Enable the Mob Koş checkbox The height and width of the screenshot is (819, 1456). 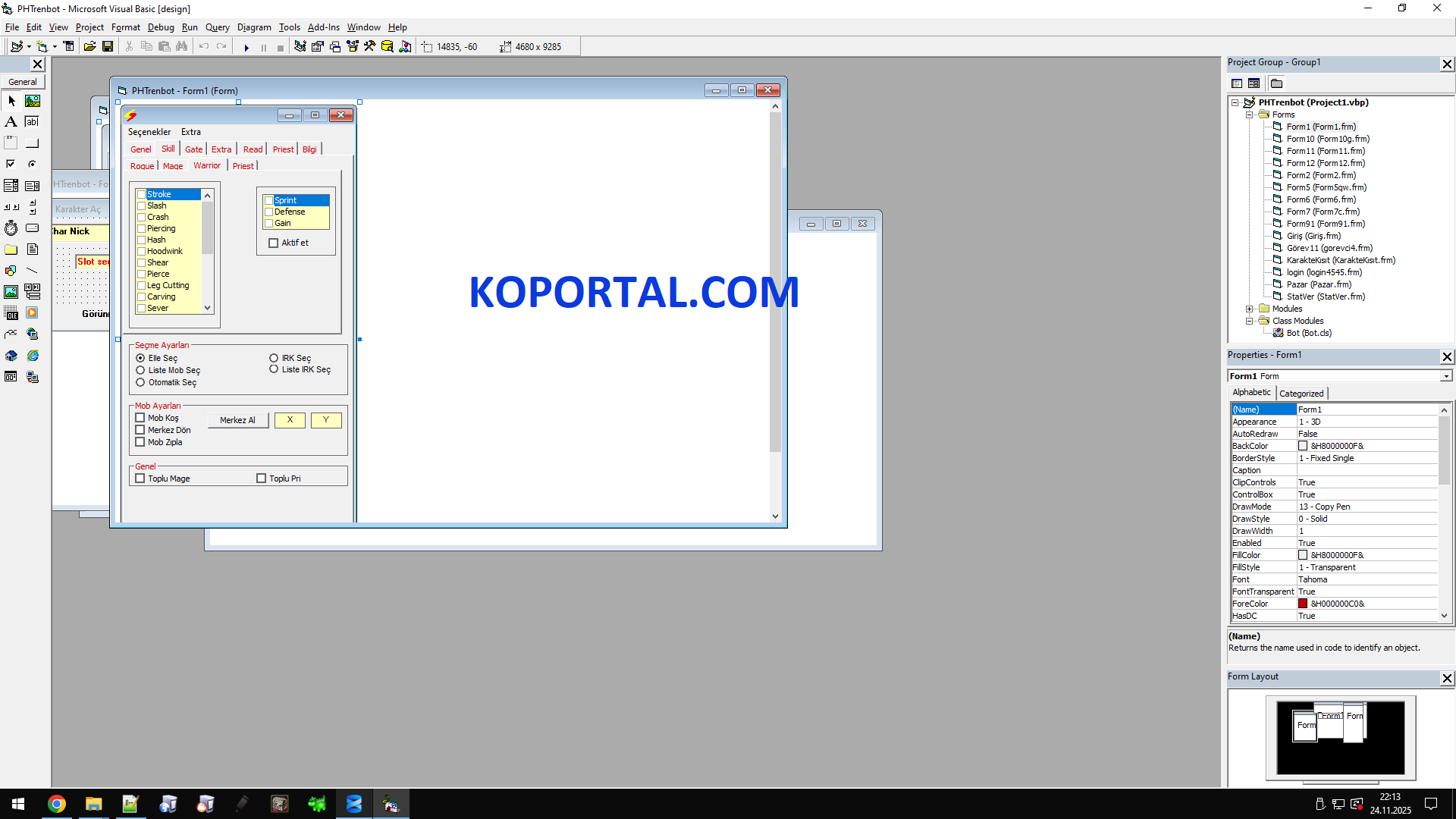tap(140, 418)
